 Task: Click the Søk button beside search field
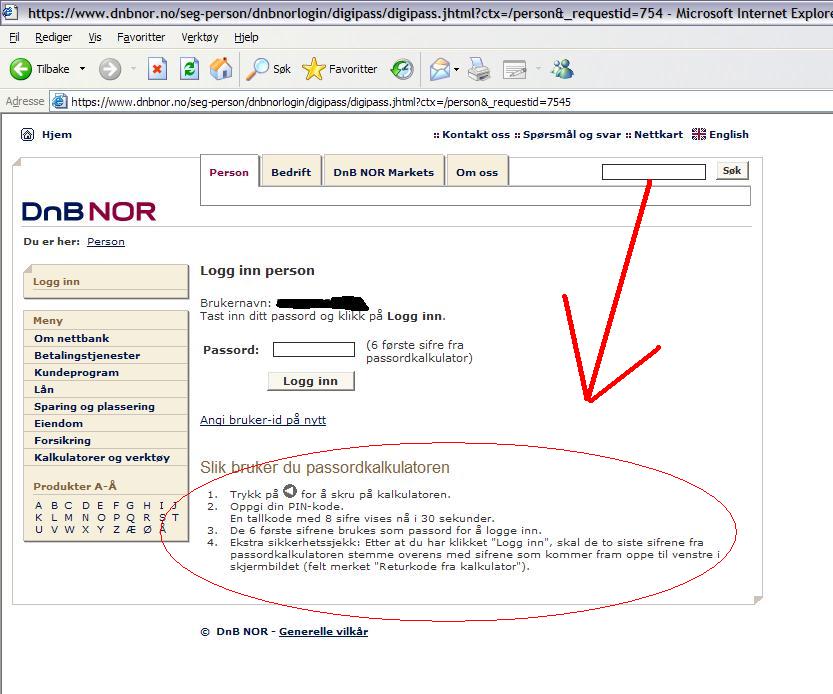click(732, 171)
